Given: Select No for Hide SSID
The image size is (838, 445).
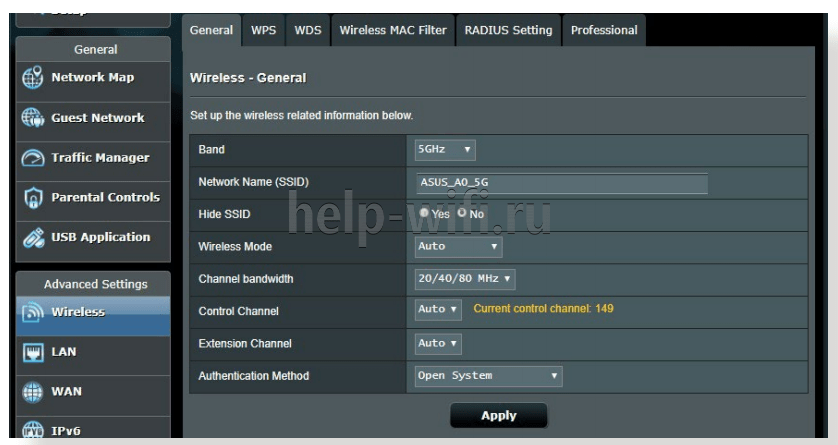Looking at the screenshot, I should tap(462, 213).
